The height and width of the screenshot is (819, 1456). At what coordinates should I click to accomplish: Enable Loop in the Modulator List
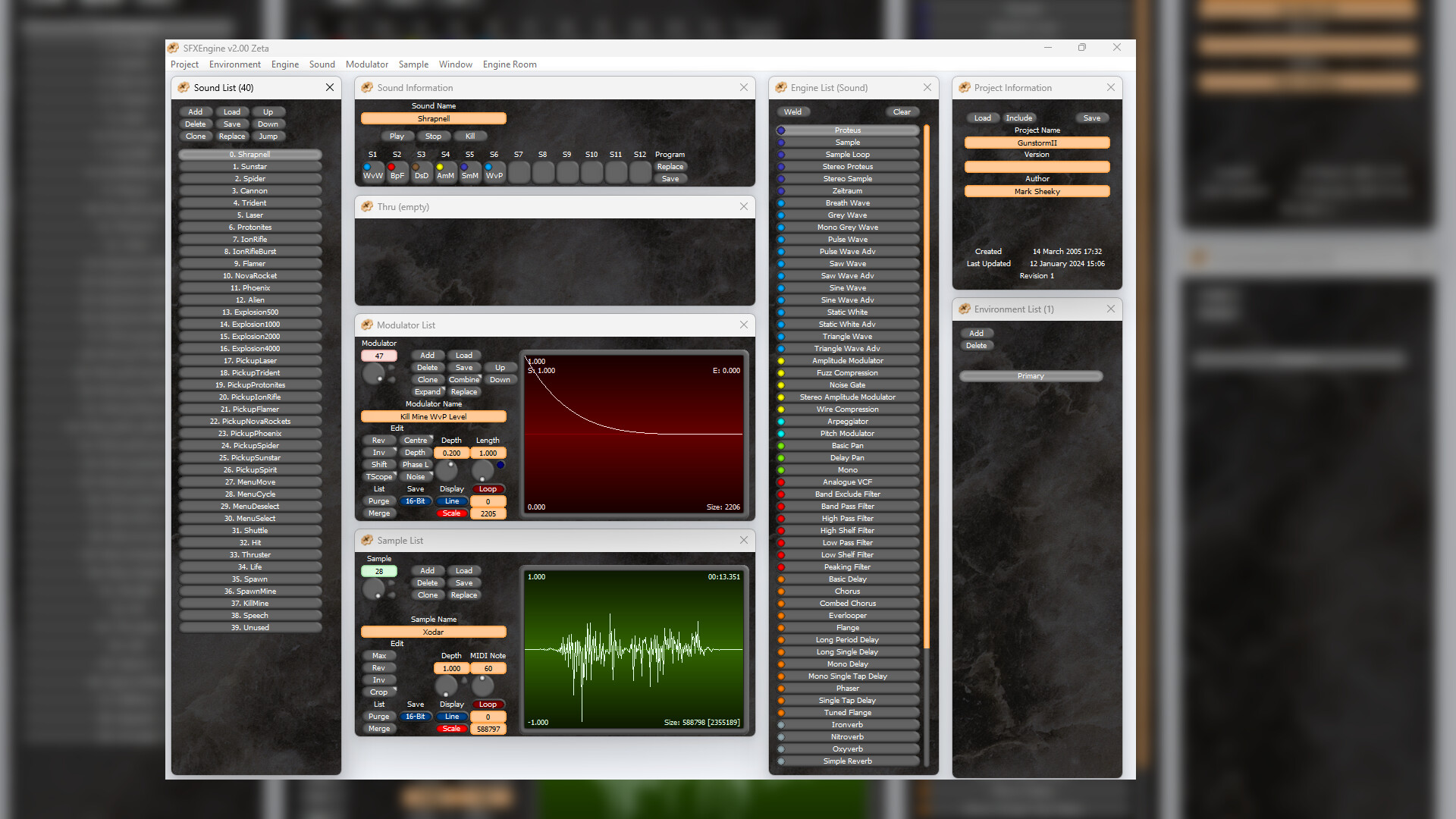coord(488,488)
